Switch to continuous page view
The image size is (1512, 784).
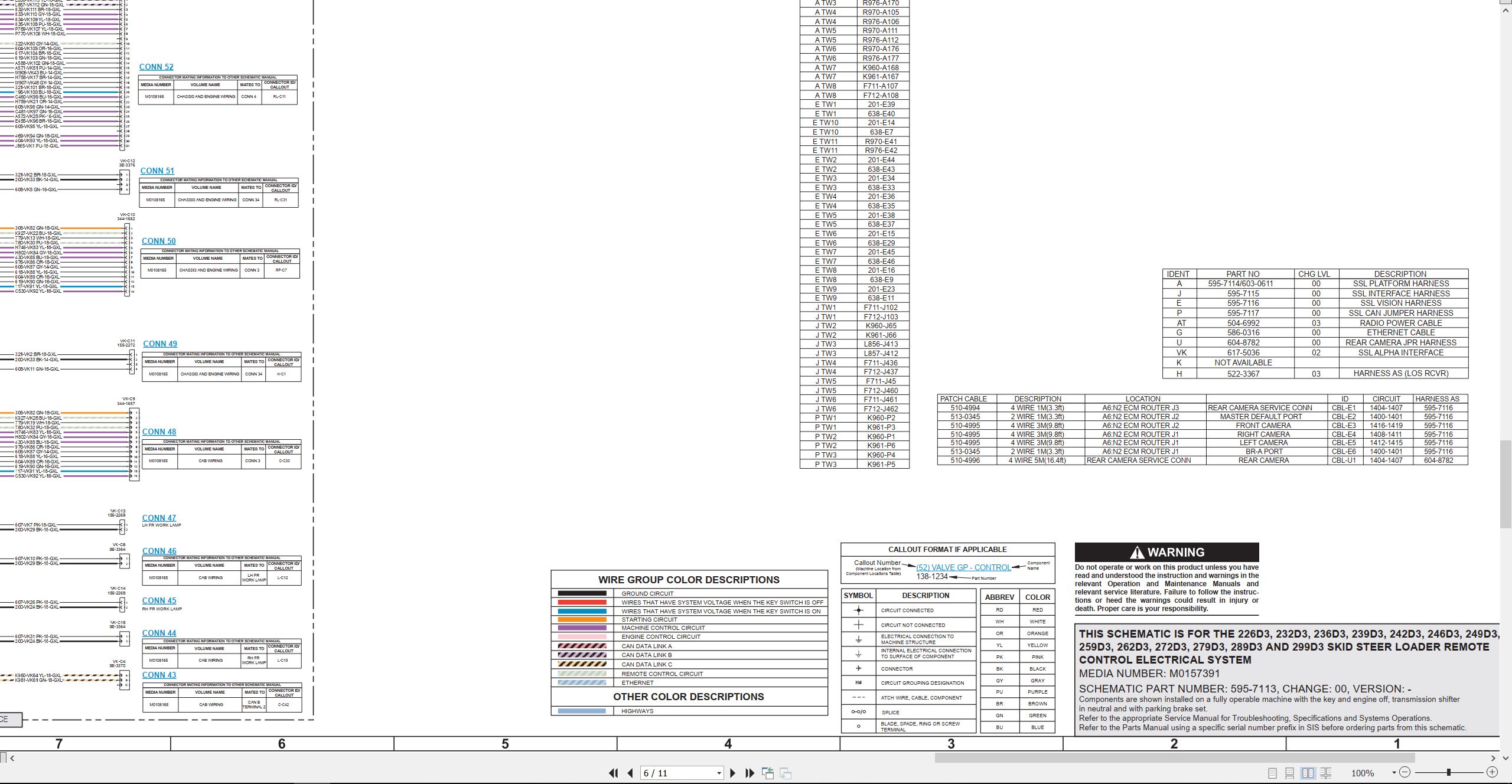[1290, 773]
